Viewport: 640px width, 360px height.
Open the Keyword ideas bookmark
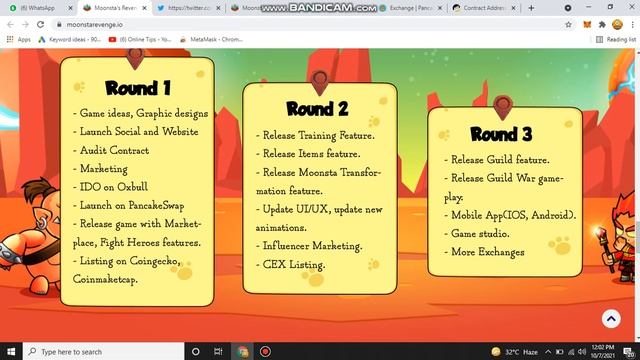click(x=69, y=40)
